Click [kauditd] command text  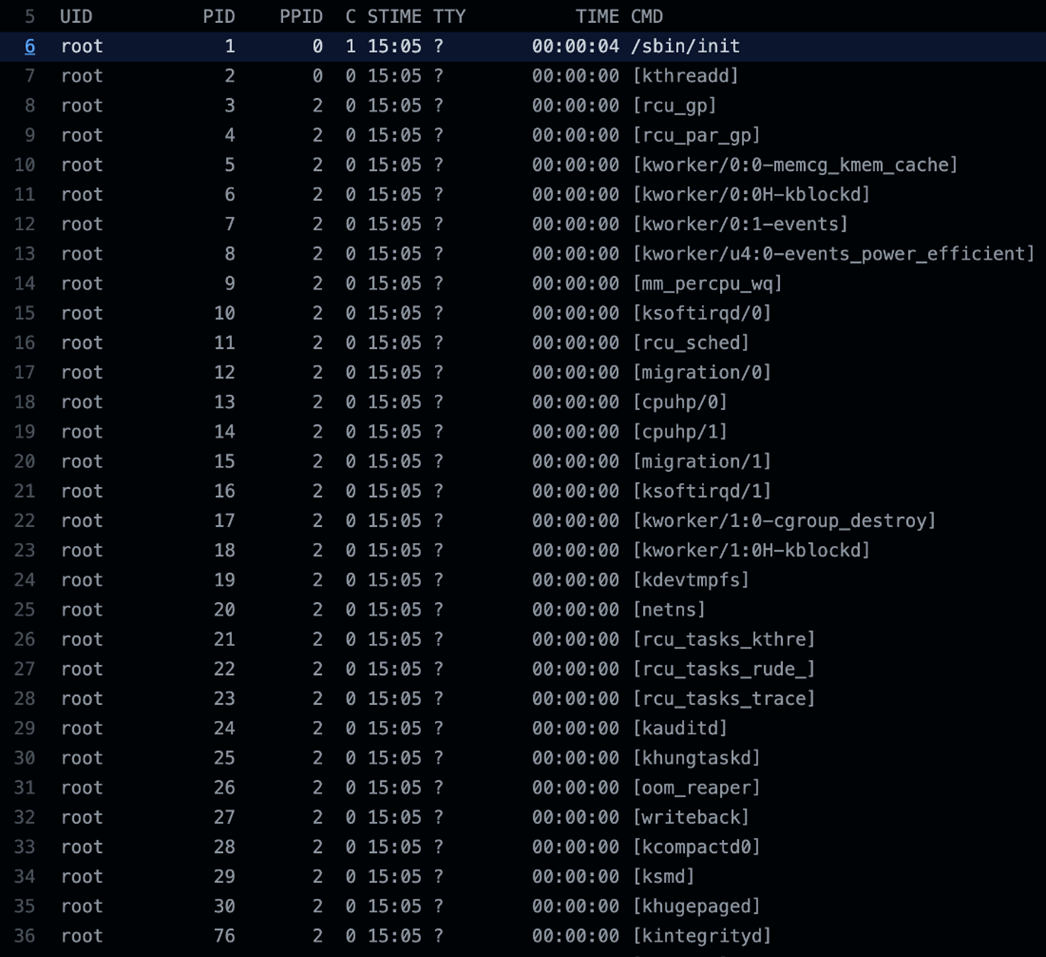pos(680,728)
